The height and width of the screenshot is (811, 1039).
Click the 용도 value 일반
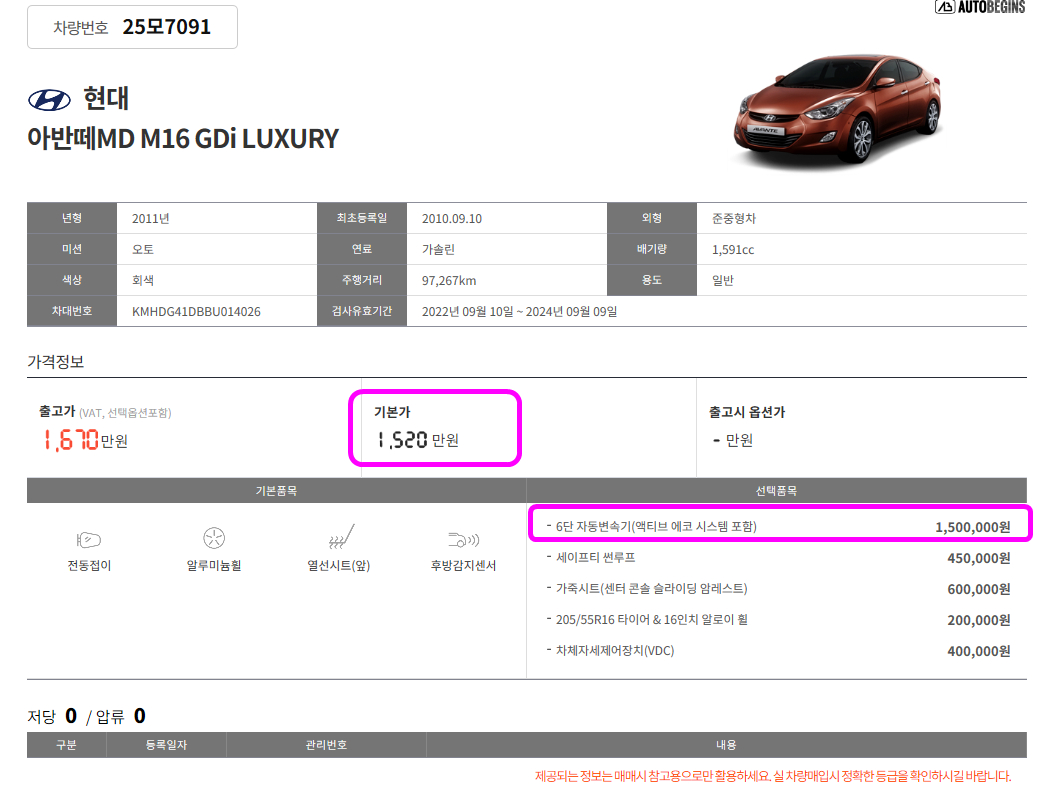tap(723, 281)
